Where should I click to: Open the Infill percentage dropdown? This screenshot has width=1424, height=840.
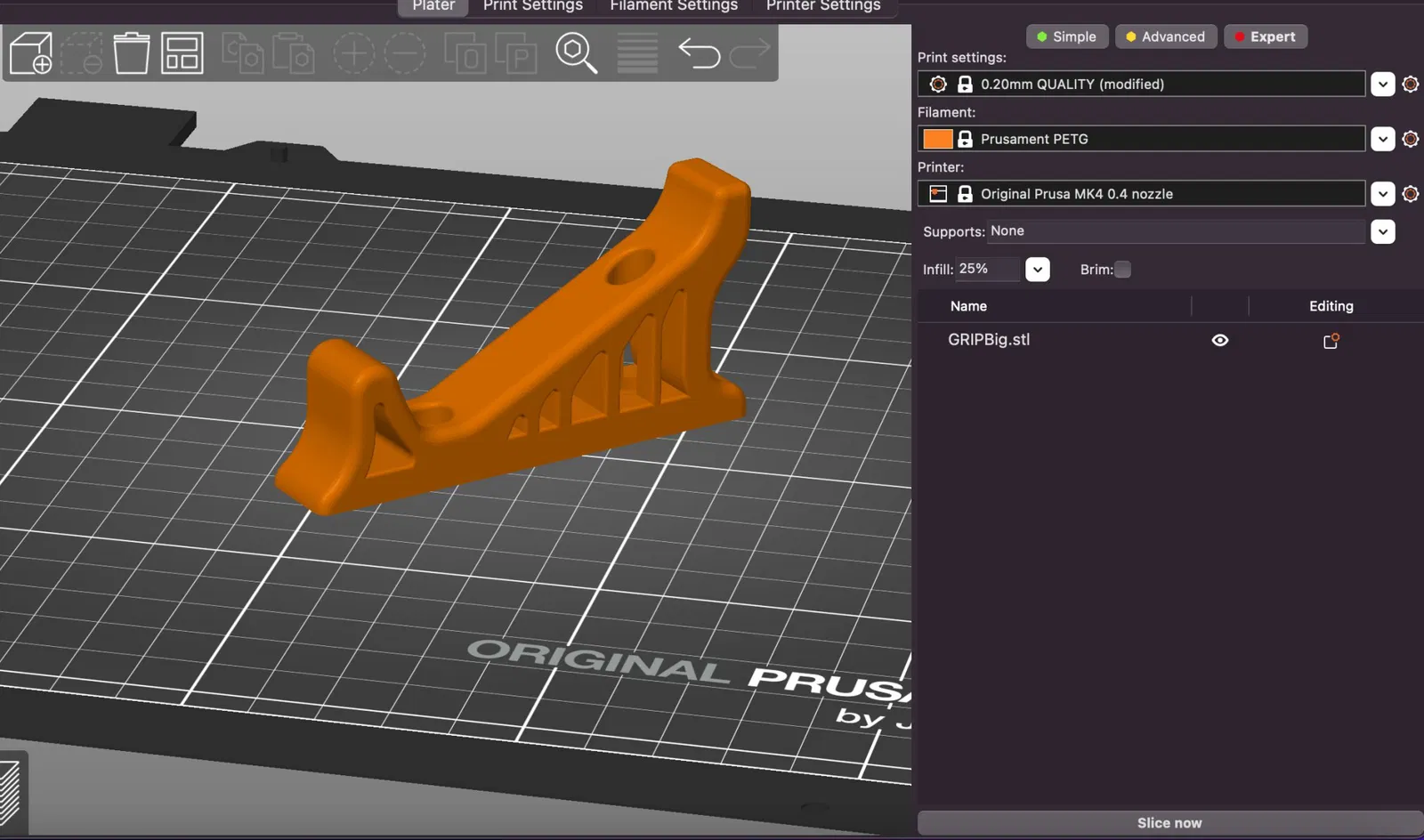(1038, 269)
